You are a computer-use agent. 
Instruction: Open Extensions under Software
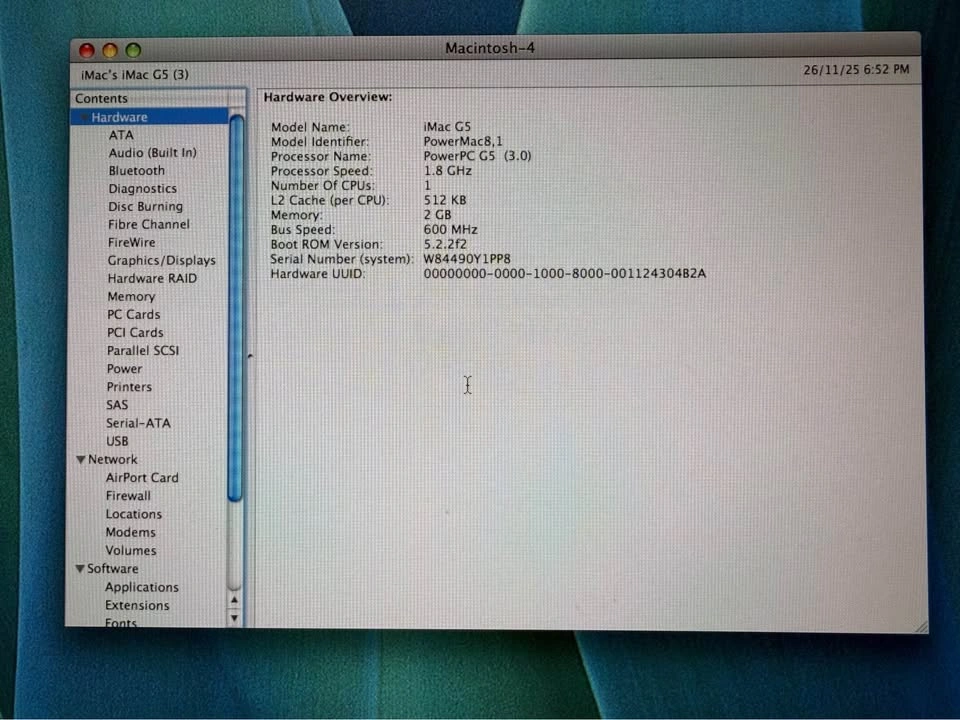coord(137,606)
